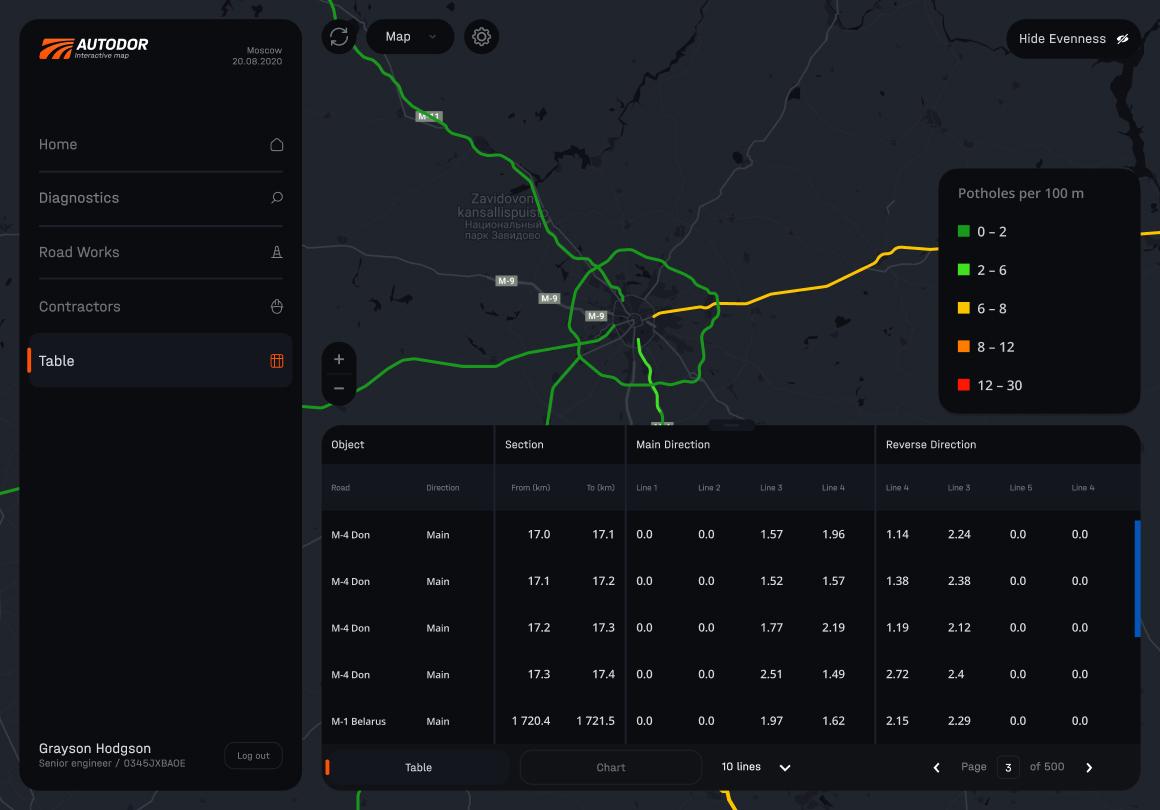Open Home in the sidebar

(161, 144)
